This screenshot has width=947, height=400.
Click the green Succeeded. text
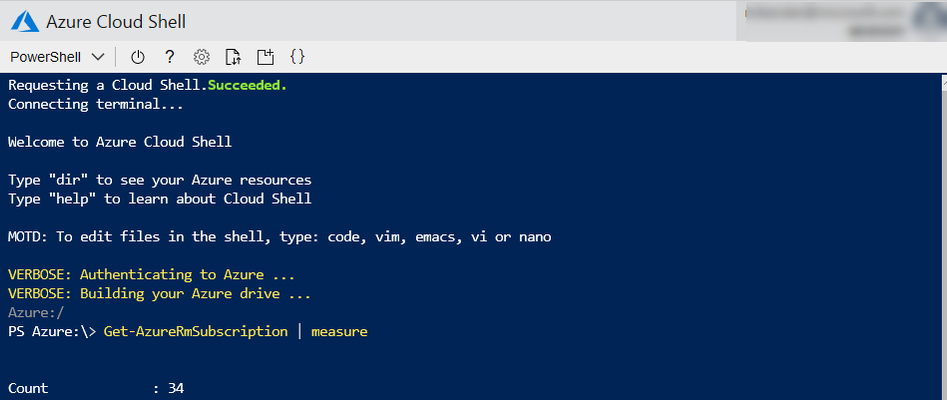[x=248, y=86]
